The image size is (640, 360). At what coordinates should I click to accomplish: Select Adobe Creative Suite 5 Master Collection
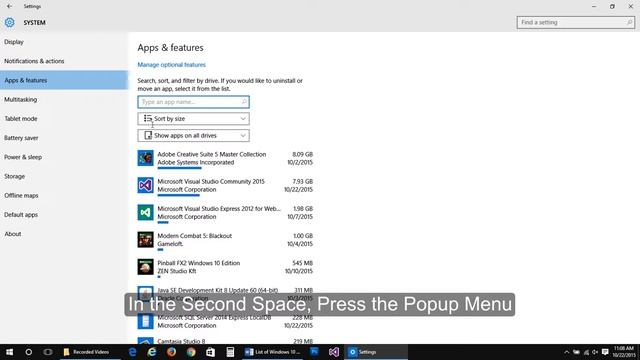tap(225, 159)
